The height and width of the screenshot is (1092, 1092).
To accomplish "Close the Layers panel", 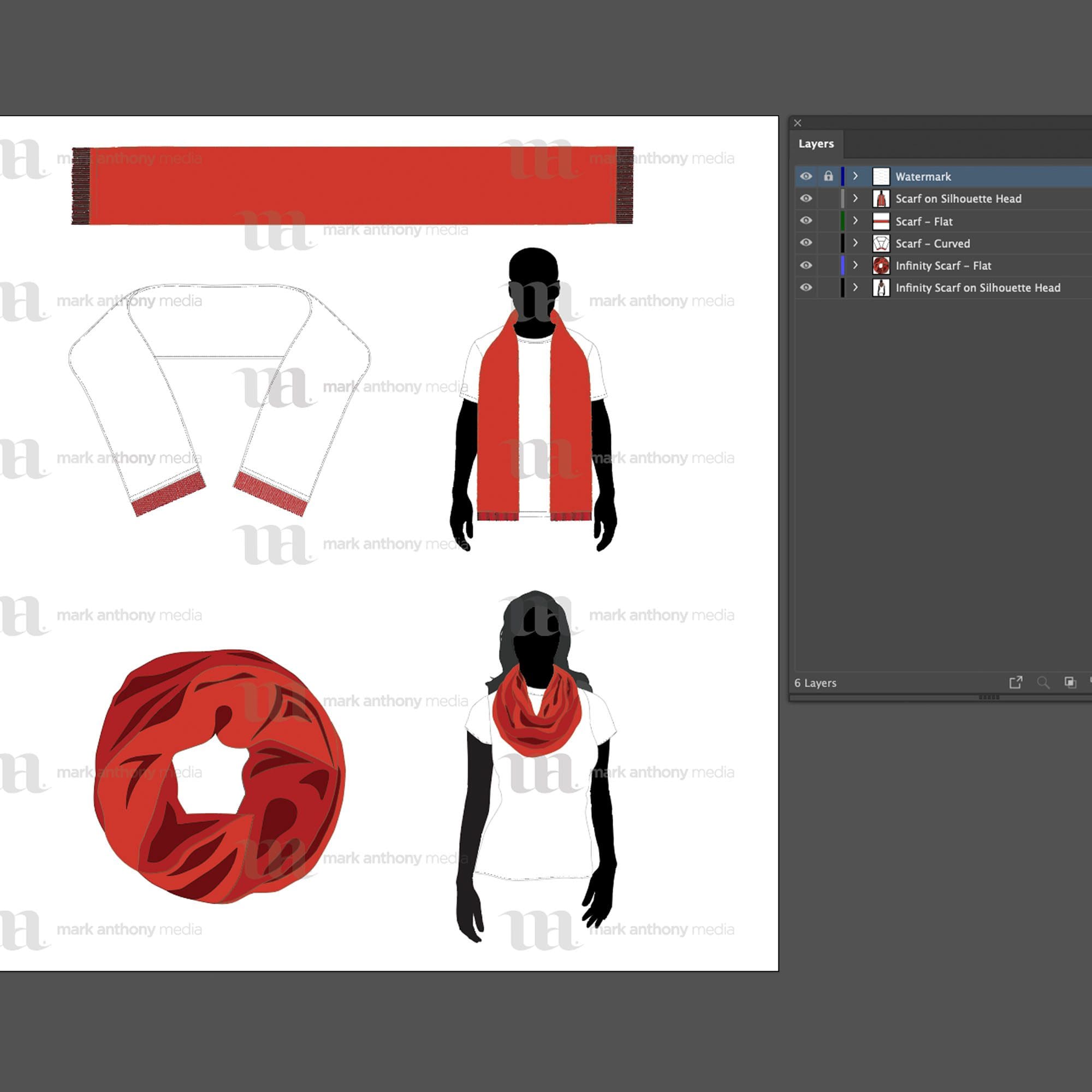I will tap(798, 123).
